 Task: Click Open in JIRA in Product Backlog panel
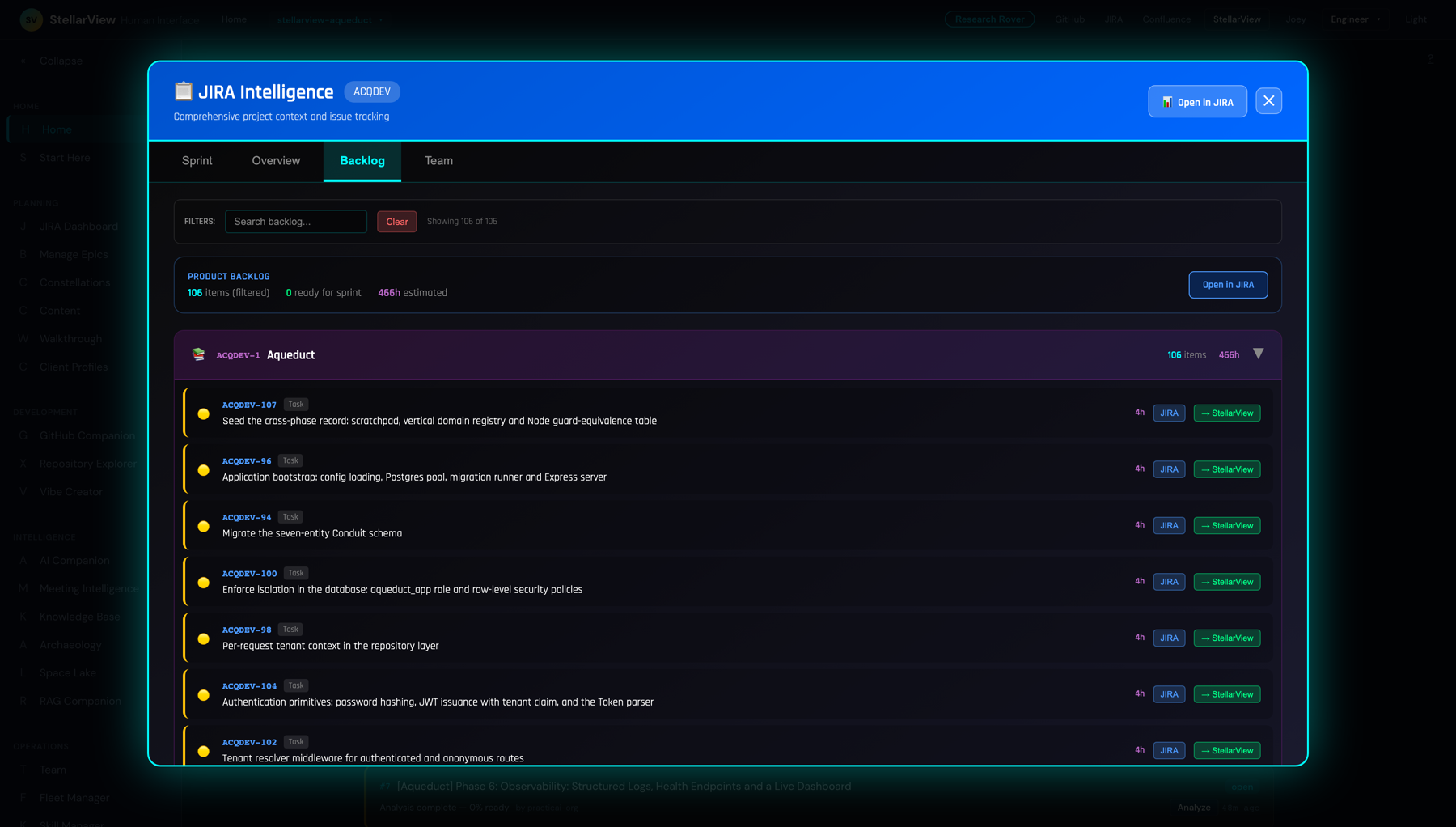pyautogui.click(x=1228, y=285)
